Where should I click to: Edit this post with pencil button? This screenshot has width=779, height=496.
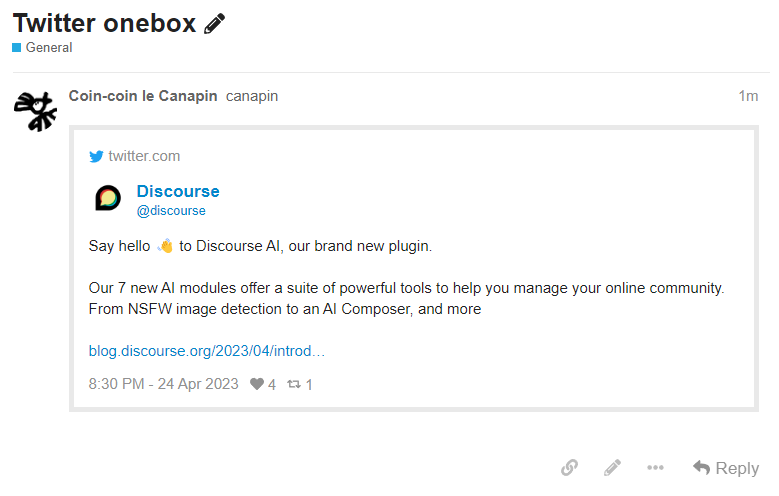(x=612, y=468)
